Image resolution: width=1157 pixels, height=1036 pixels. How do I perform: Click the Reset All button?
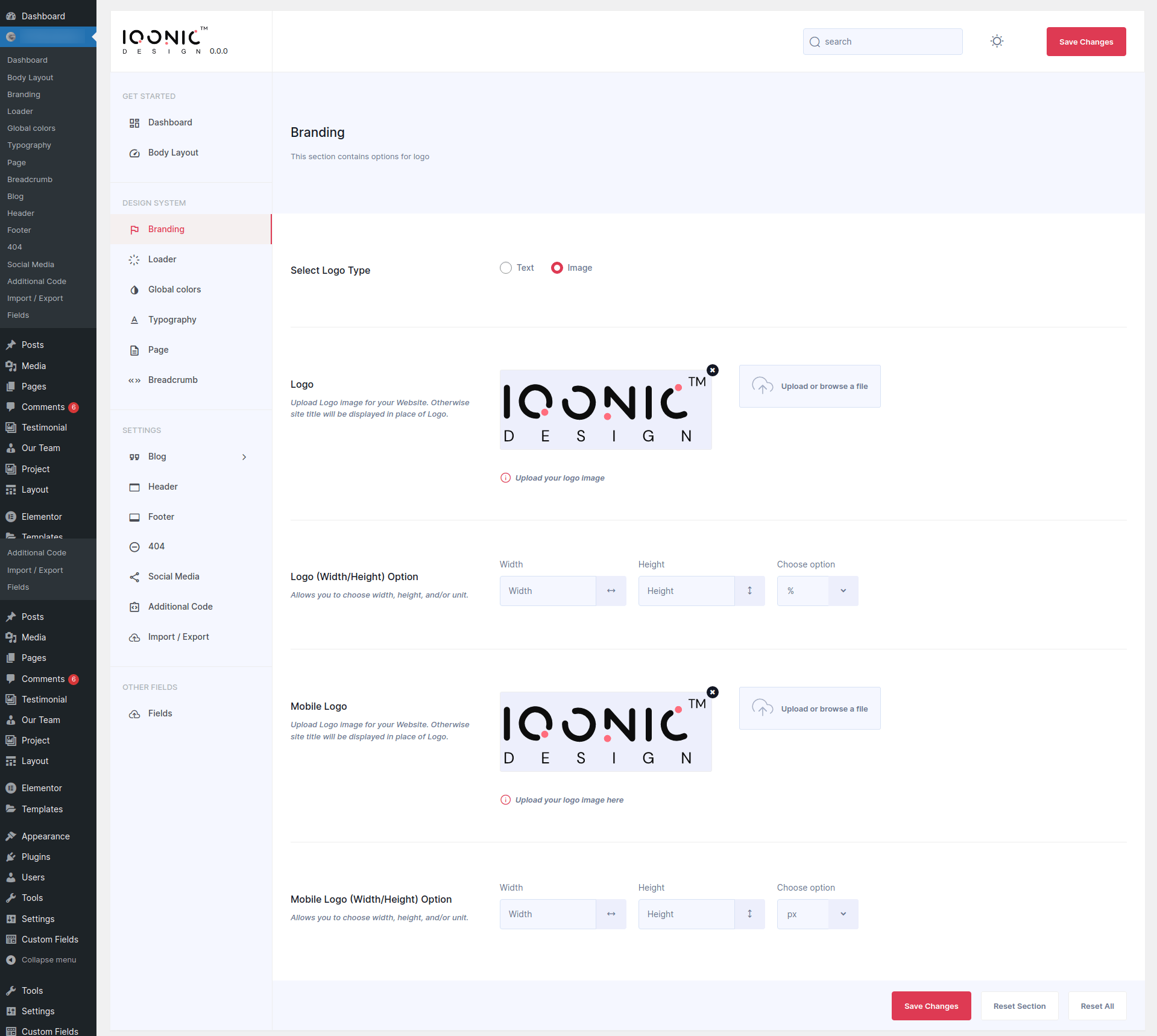1097,1006
